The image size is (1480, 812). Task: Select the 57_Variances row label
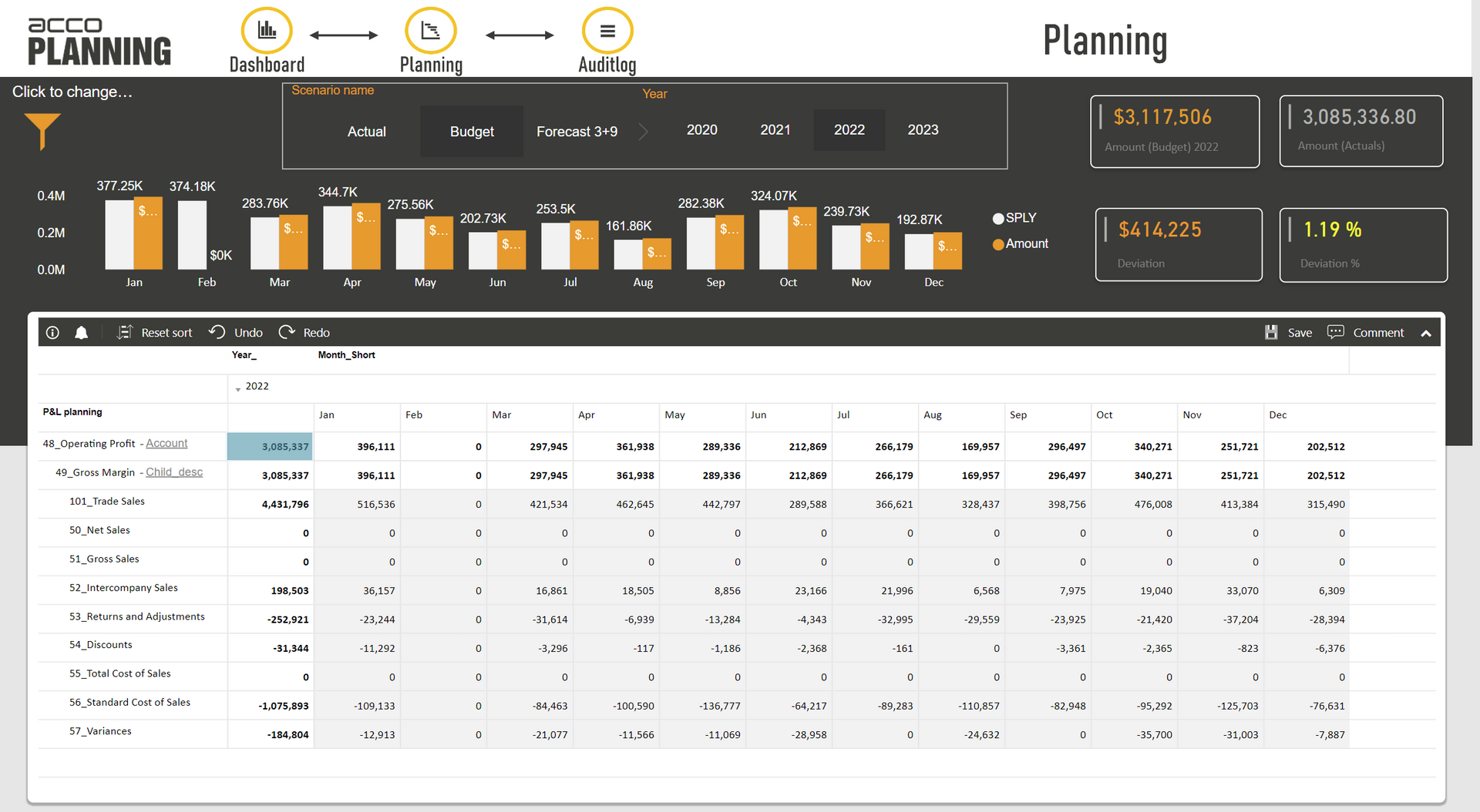tap(100, 731)
